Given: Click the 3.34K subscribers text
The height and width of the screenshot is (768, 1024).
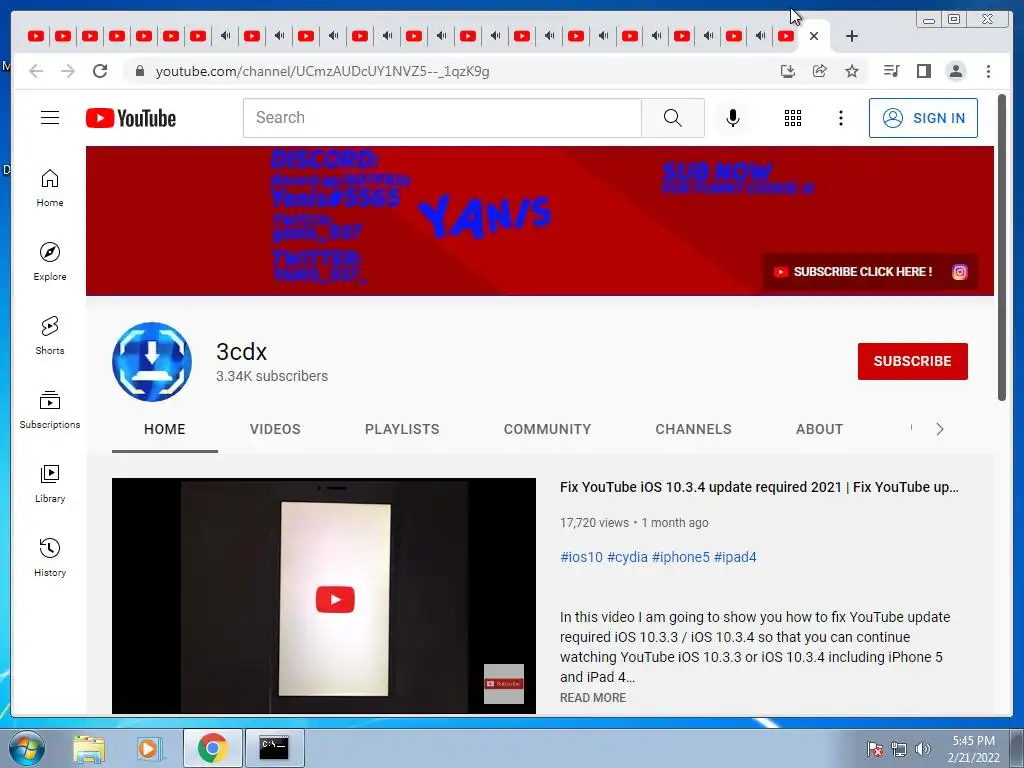Looking at the screenshot, I should [272, 376].
